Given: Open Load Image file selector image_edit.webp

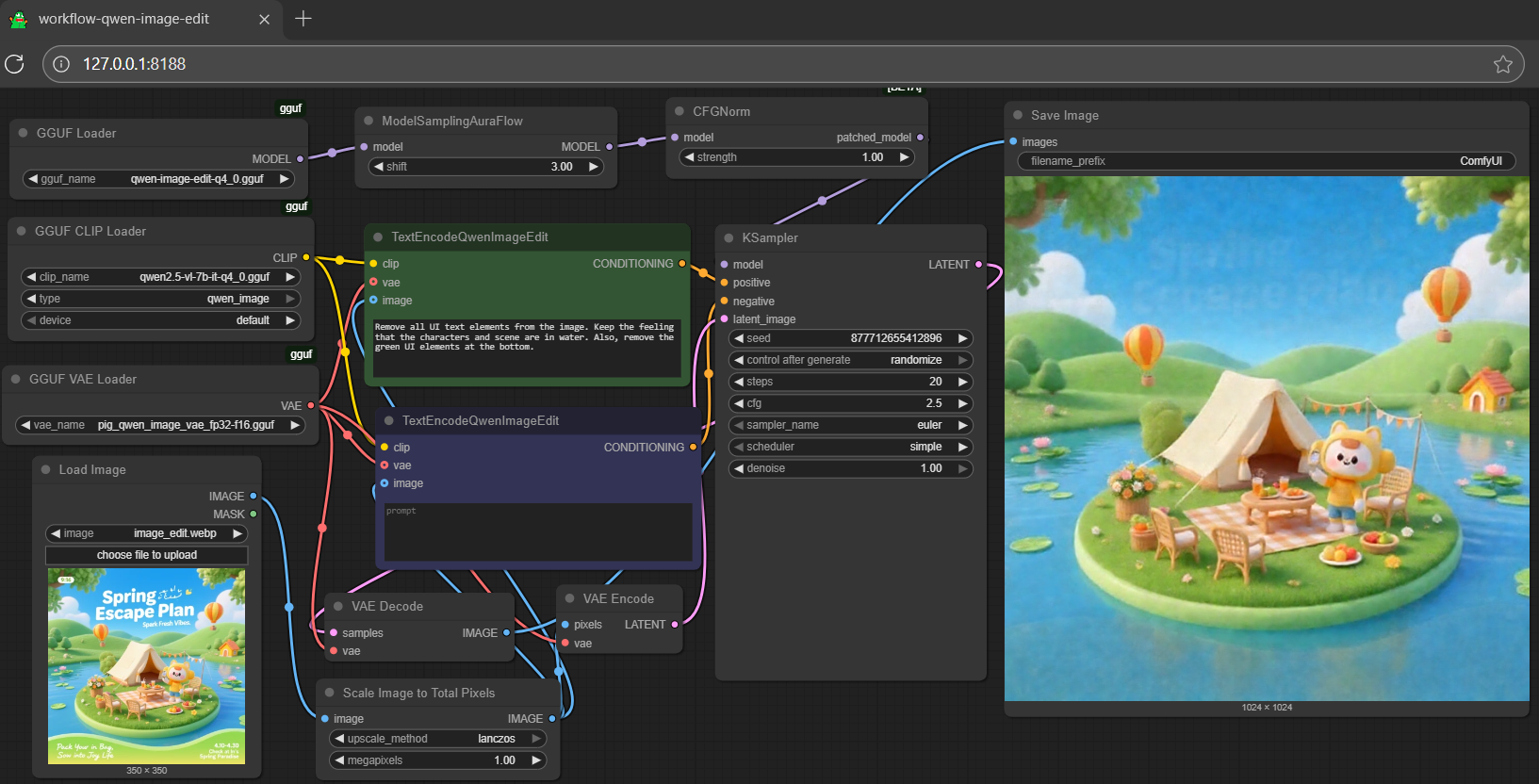Looking at the screenshot, I should coord(147,533).
